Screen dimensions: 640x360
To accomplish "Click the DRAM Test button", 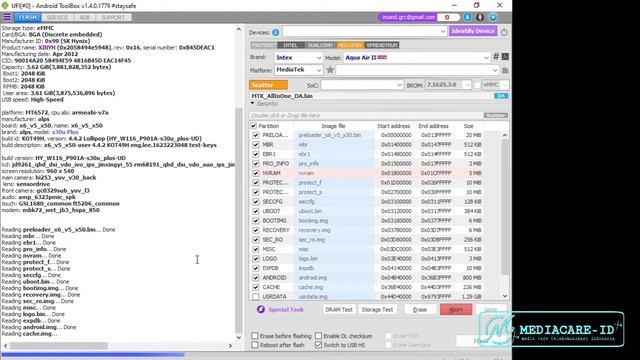I will (339, 309).
